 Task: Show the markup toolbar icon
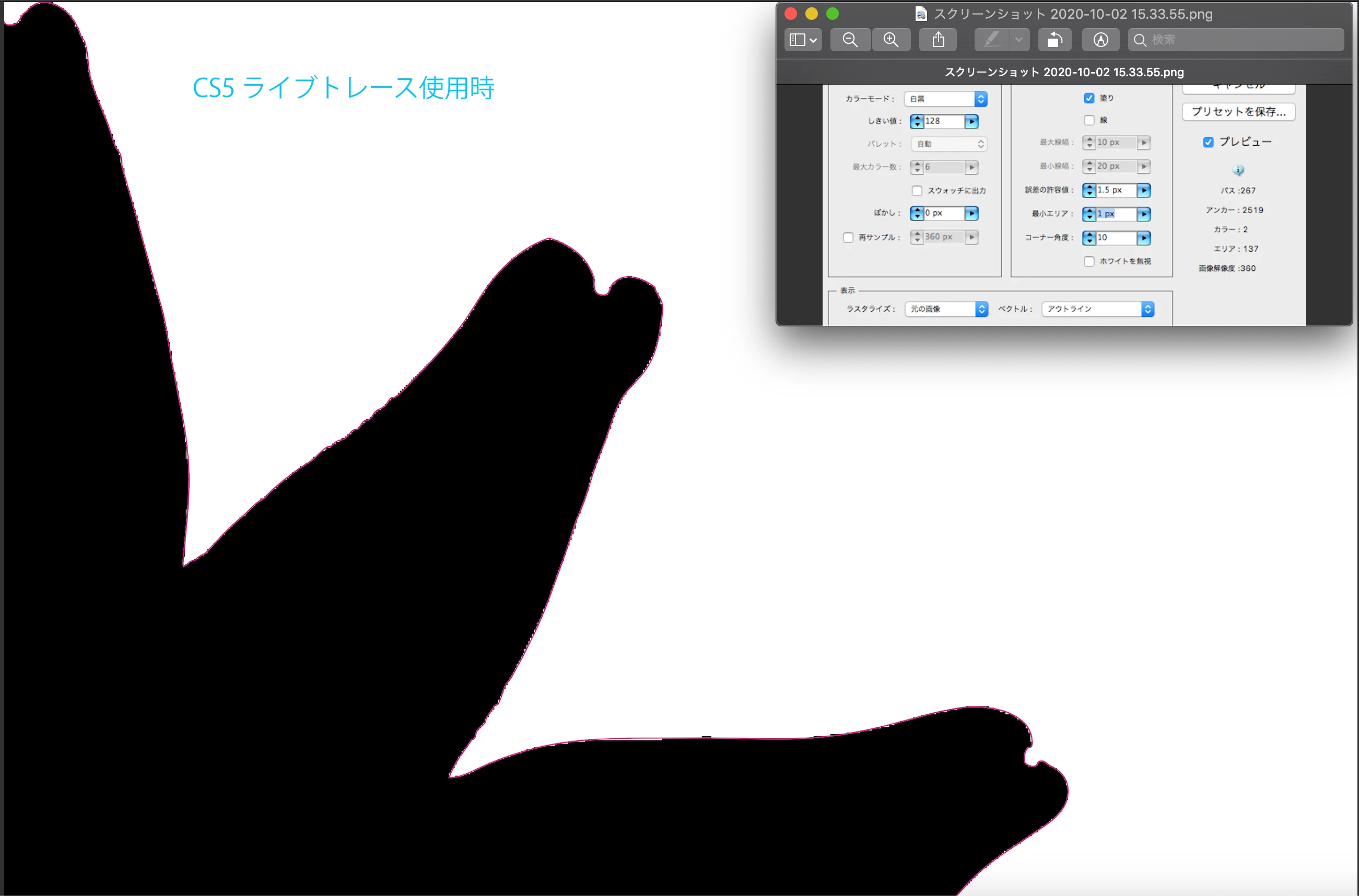click(1100, 40)
